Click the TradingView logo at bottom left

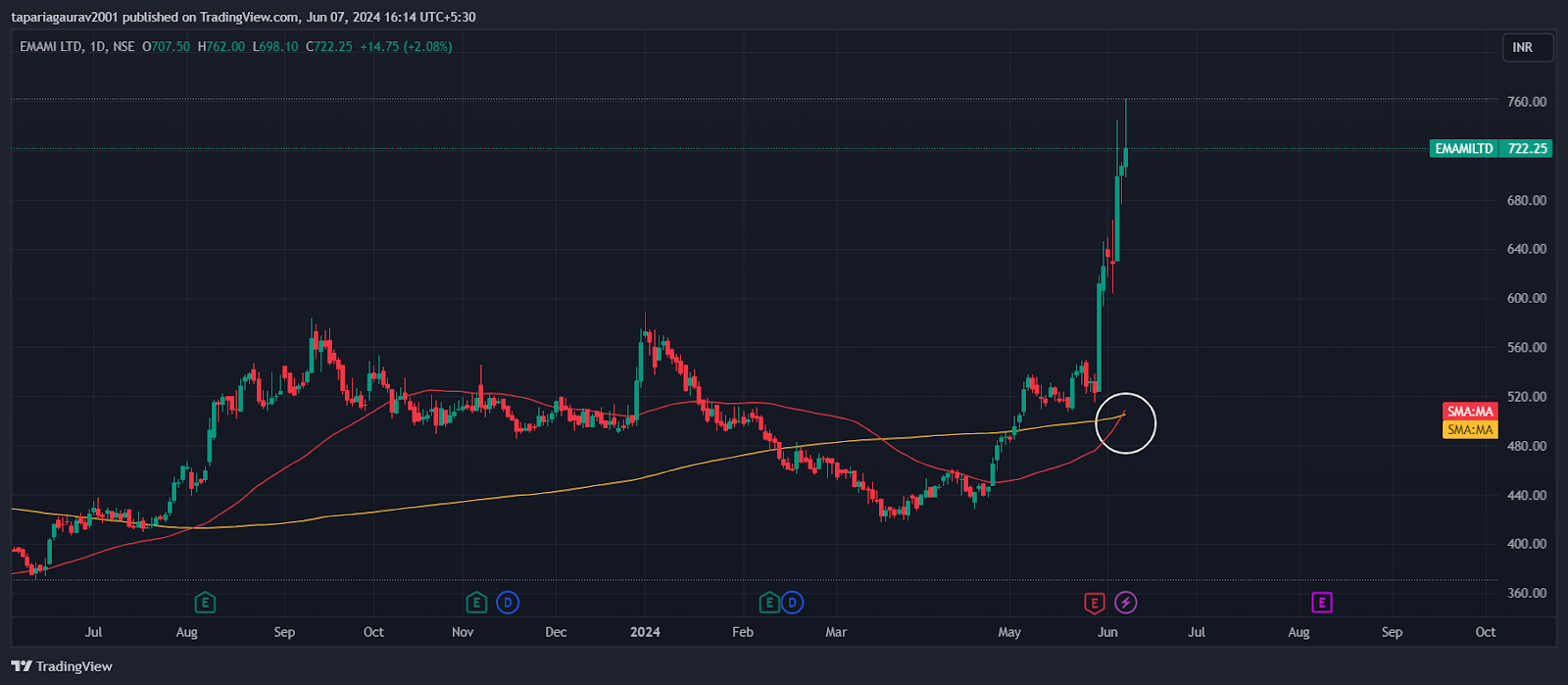(62, 666)
